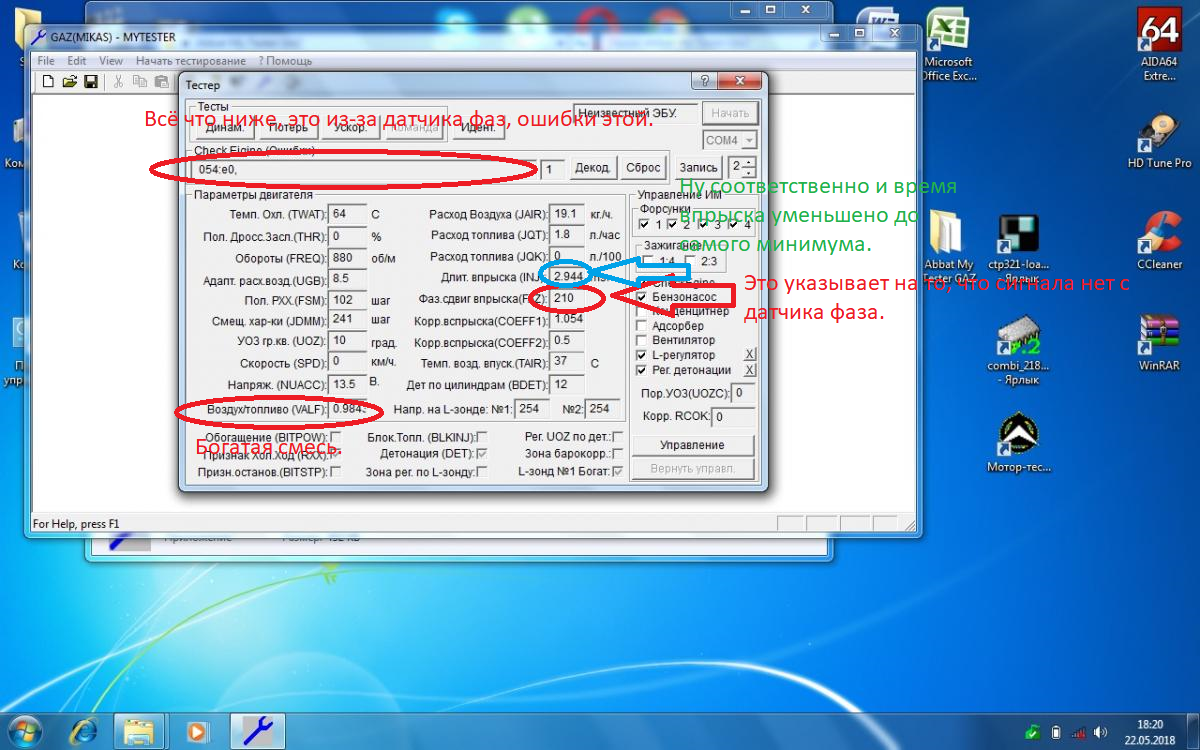Click the Пор.УОЗ(UOZC) input field
The height and width of the screenshot is (750, 1200).
(x=743, y=394)
